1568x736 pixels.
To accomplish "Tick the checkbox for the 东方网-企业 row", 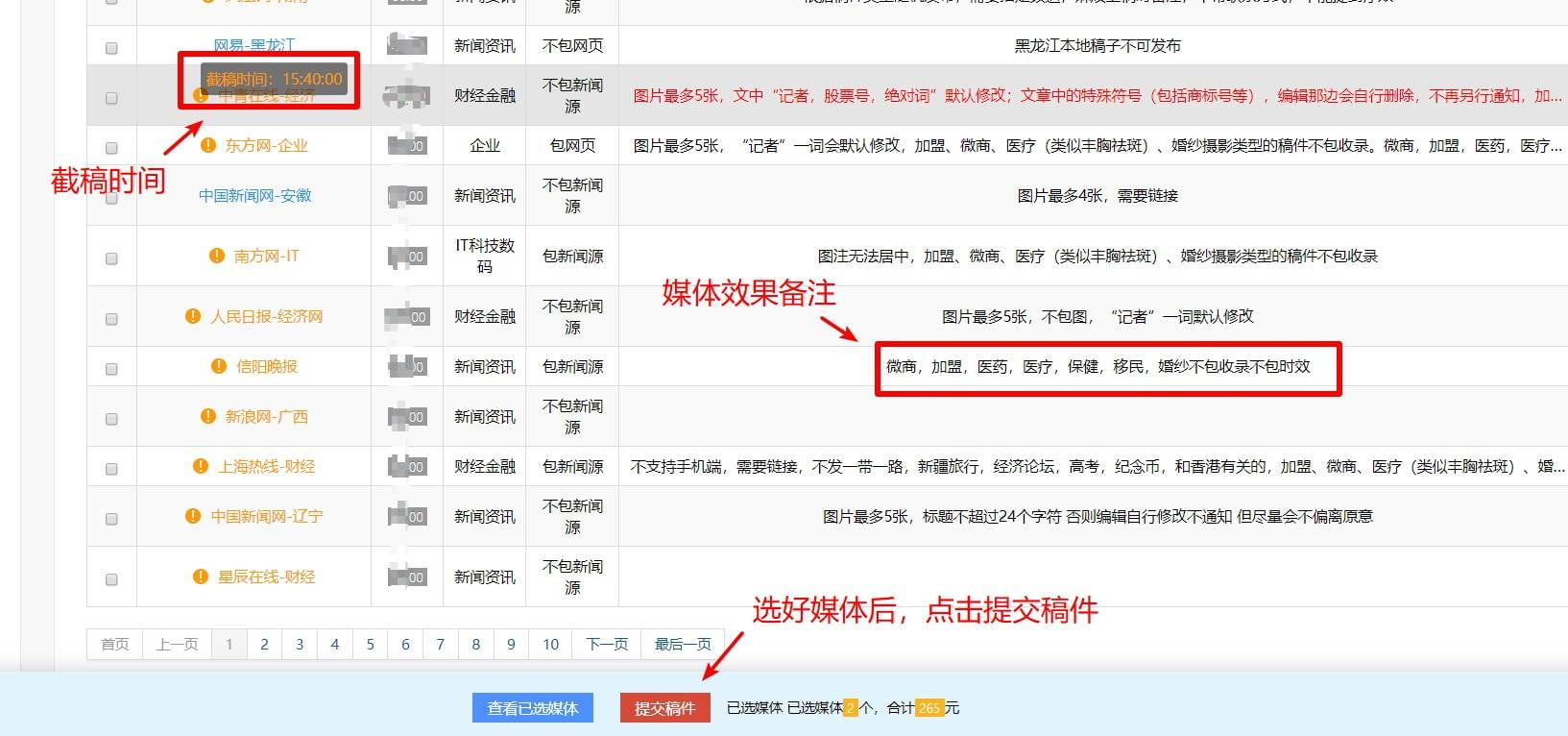I will point(111,148).
